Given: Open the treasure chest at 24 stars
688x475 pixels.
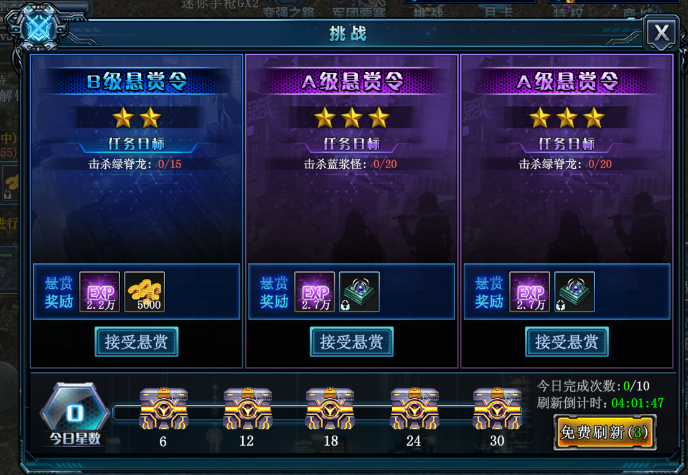Looking at the screenshot, I should coord(414,409).
